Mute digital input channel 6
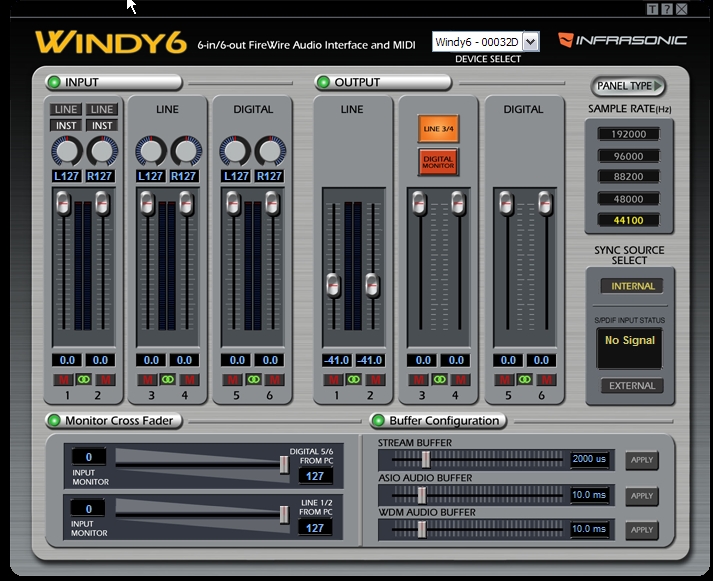The image size is (713, 581). click(x=274, y=380)
